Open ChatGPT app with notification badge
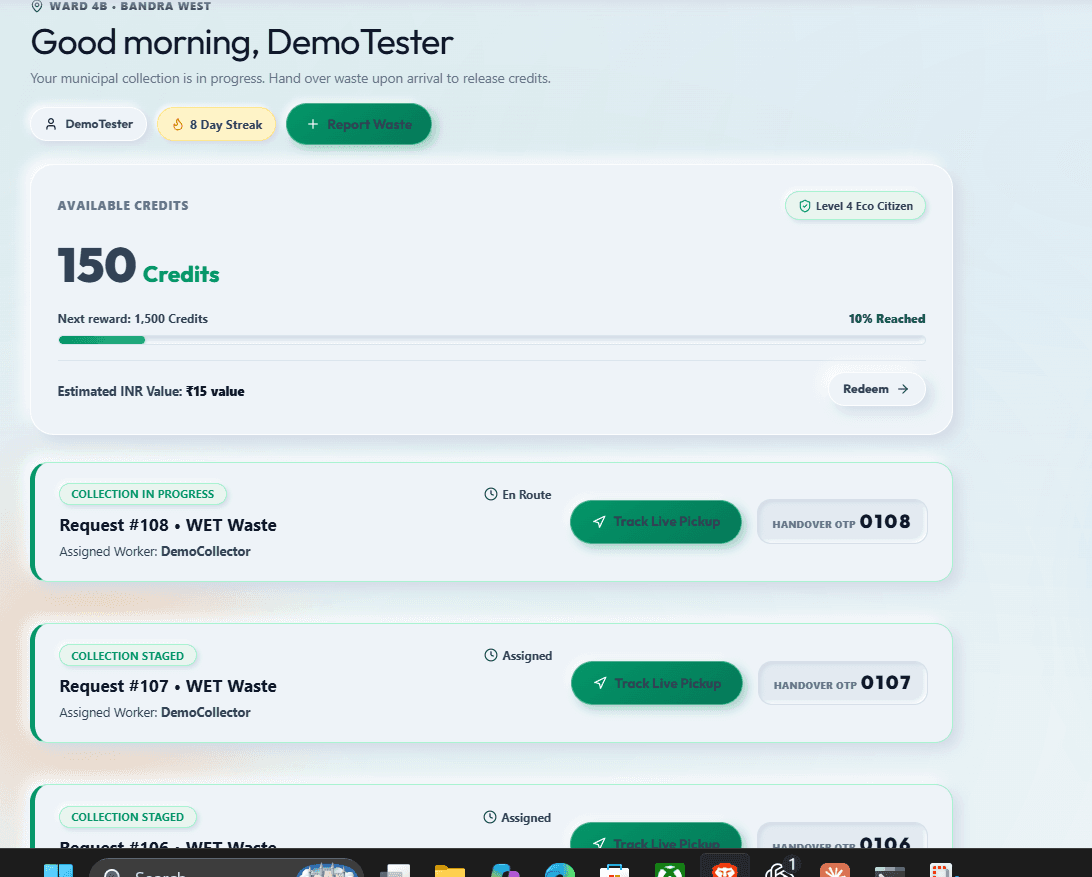 point(780,869)
